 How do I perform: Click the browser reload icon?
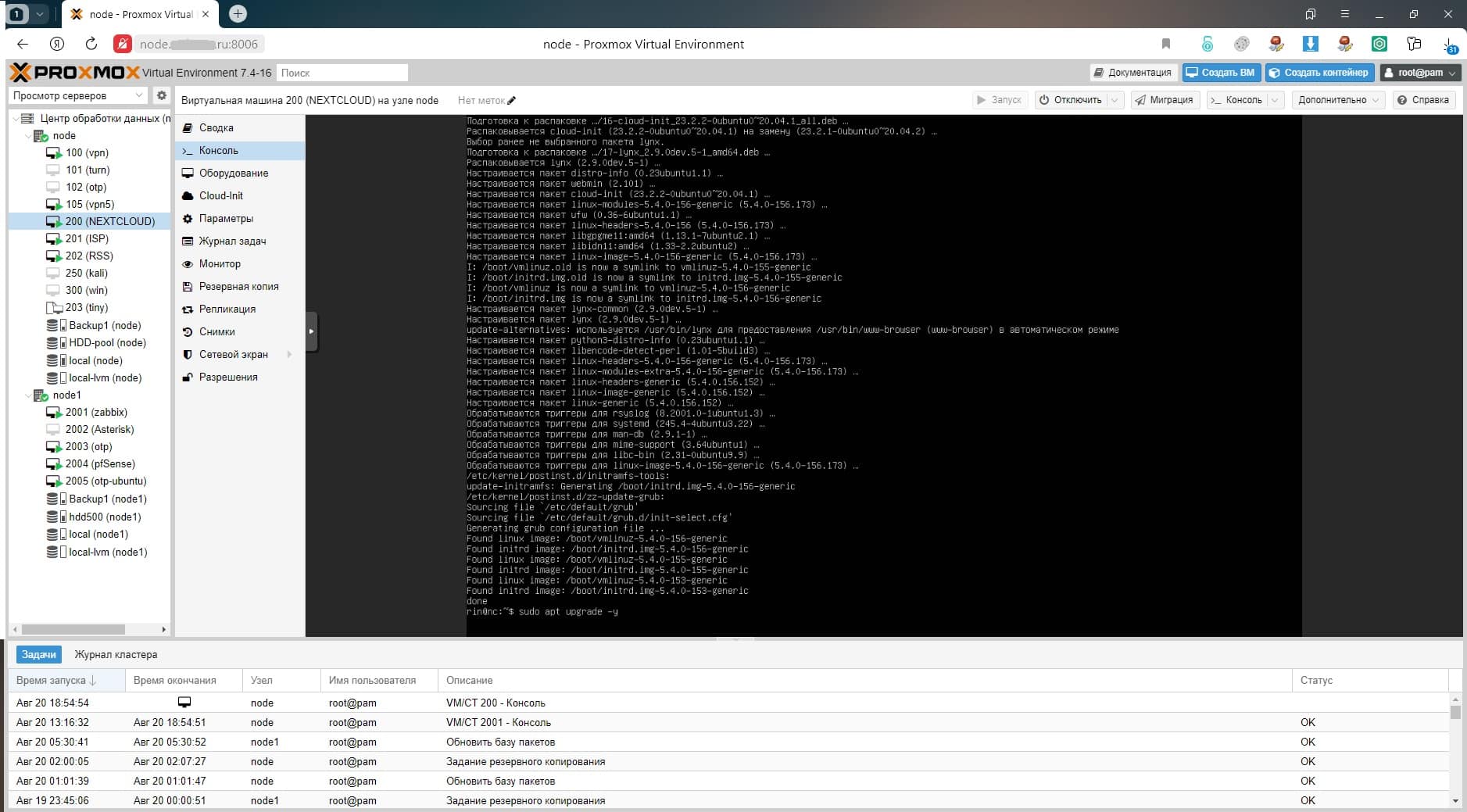pos(91,44)
